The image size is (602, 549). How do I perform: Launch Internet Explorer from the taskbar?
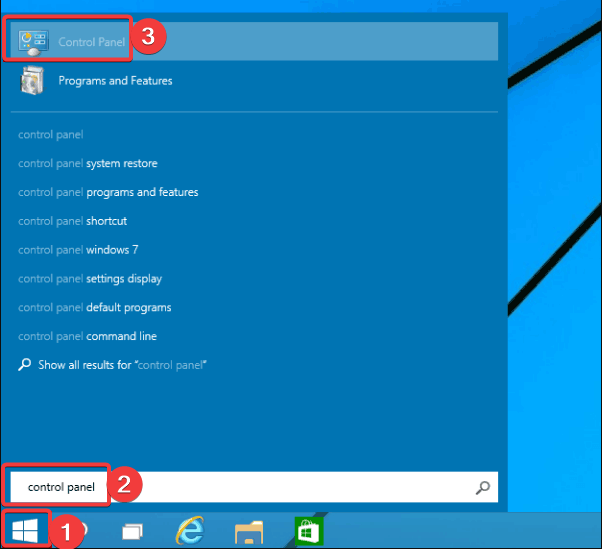click(x=190, y=531)
